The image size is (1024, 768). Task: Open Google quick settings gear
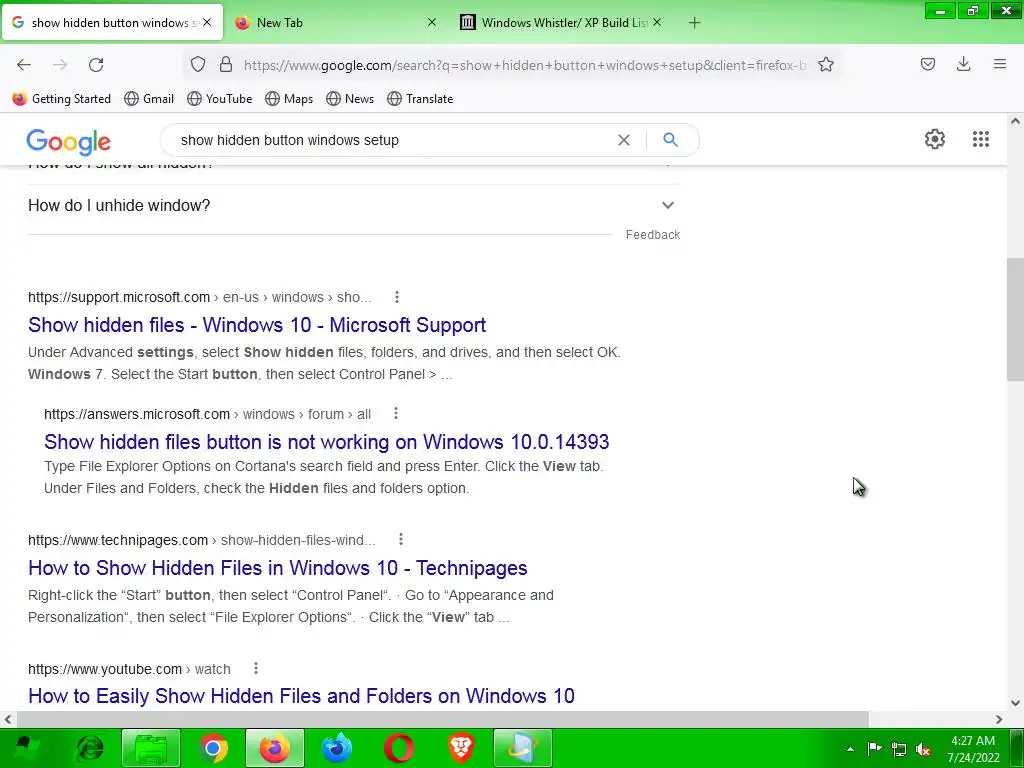935,139
